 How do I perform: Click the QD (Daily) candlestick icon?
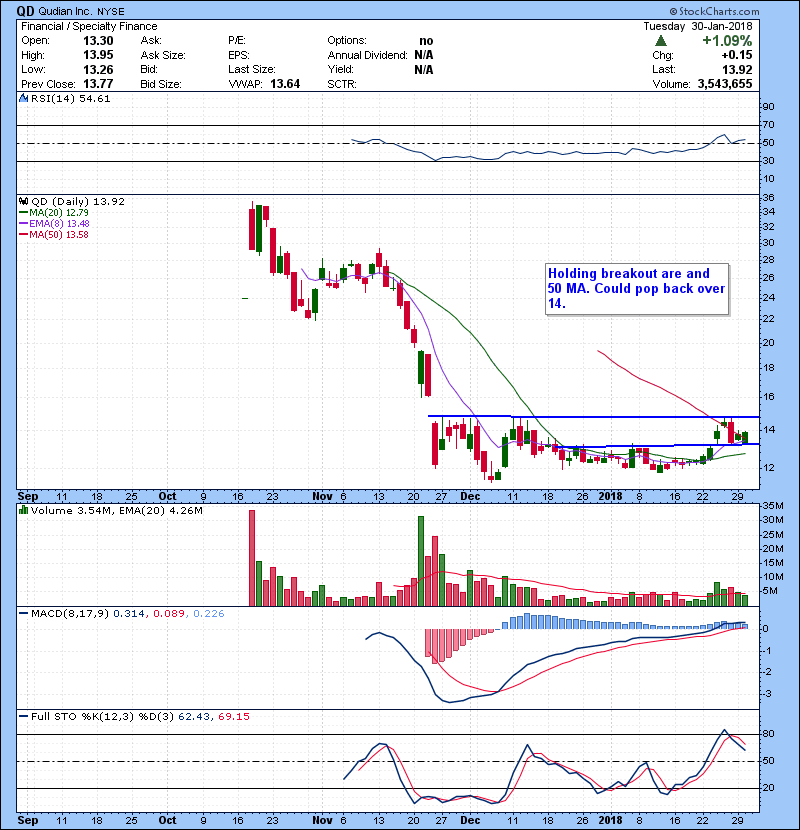pos(23,201)
